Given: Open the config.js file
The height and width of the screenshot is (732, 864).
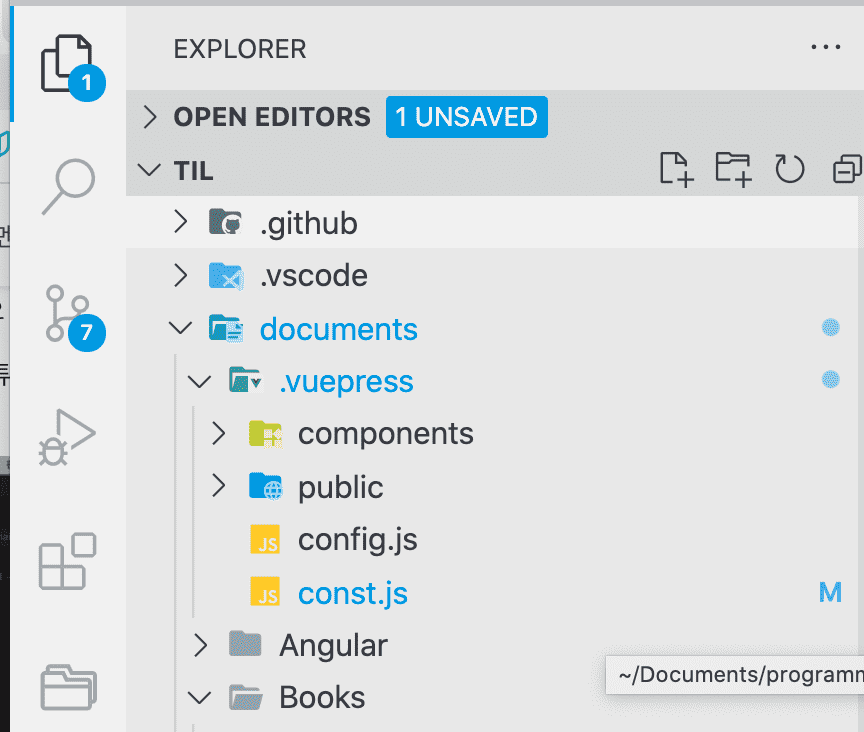Looking at the screenshot, I should [x=357, y=540].
